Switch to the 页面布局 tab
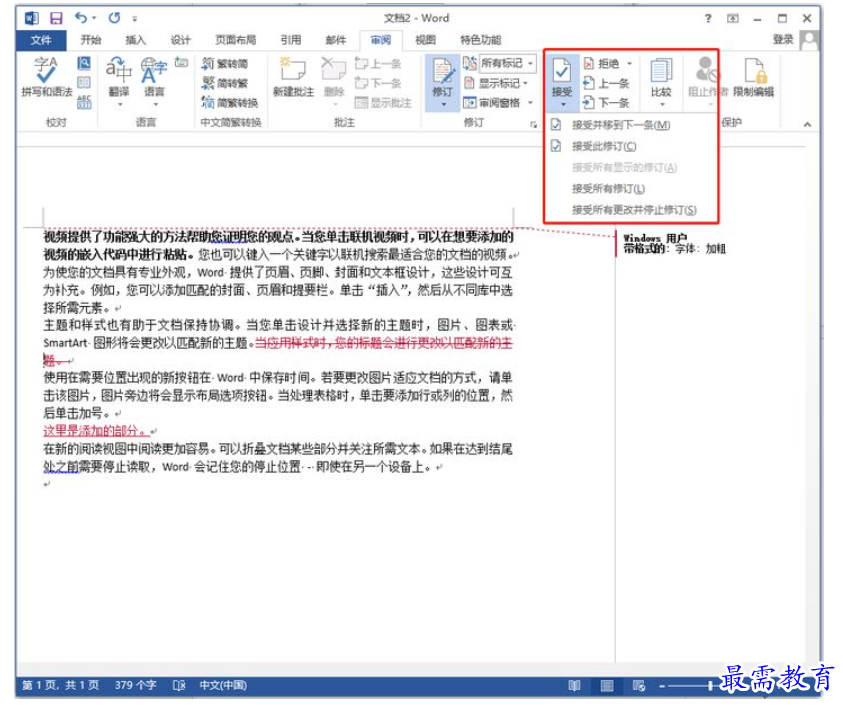843x709 pixels. 235,40
